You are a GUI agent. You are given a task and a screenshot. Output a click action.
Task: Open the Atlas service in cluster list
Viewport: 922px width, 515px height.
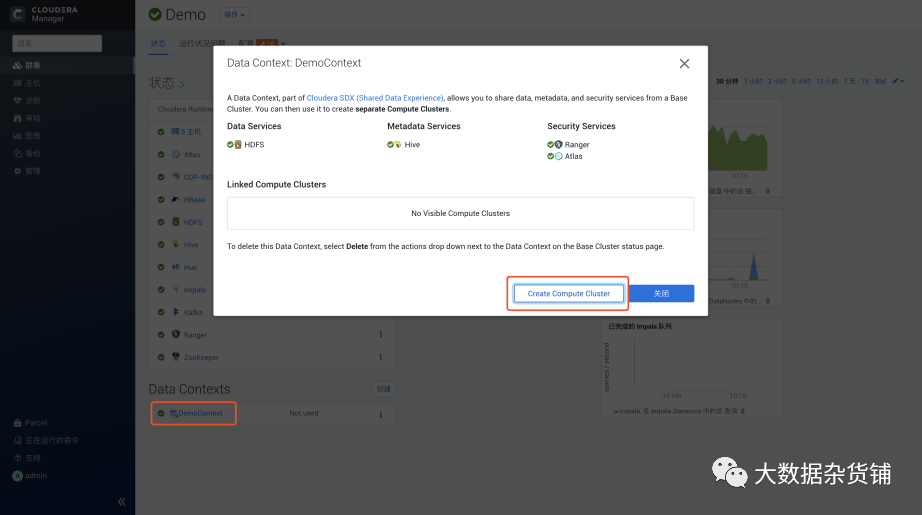pos(192,155)
